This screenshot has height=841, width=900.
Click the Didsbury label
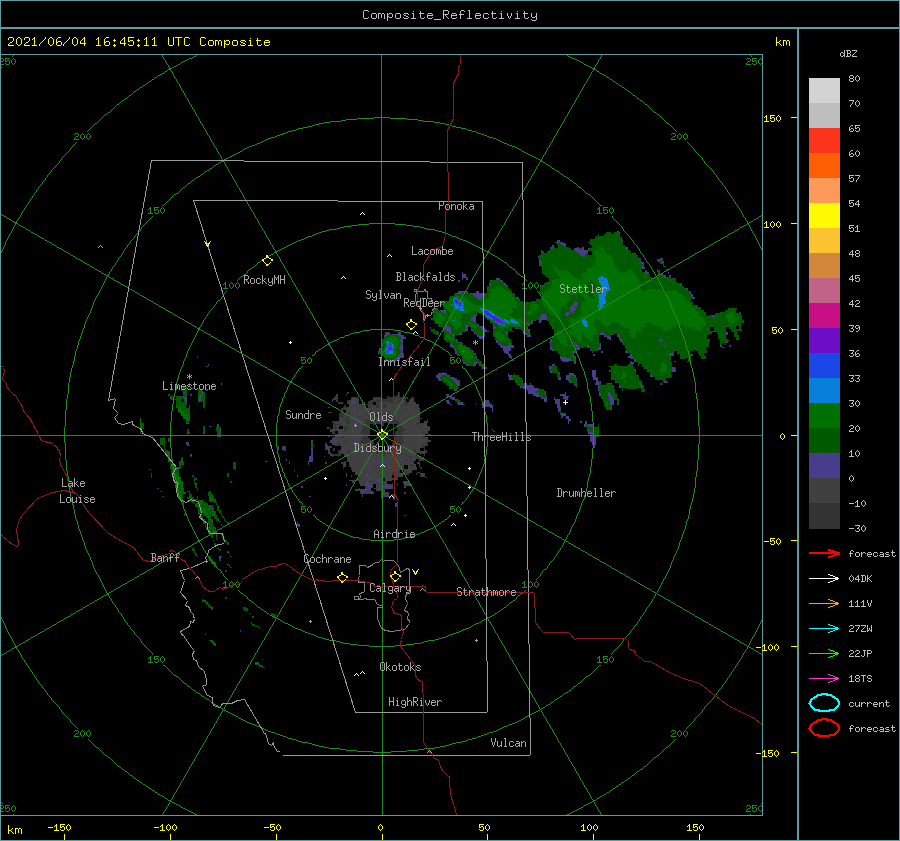point(378,448)
